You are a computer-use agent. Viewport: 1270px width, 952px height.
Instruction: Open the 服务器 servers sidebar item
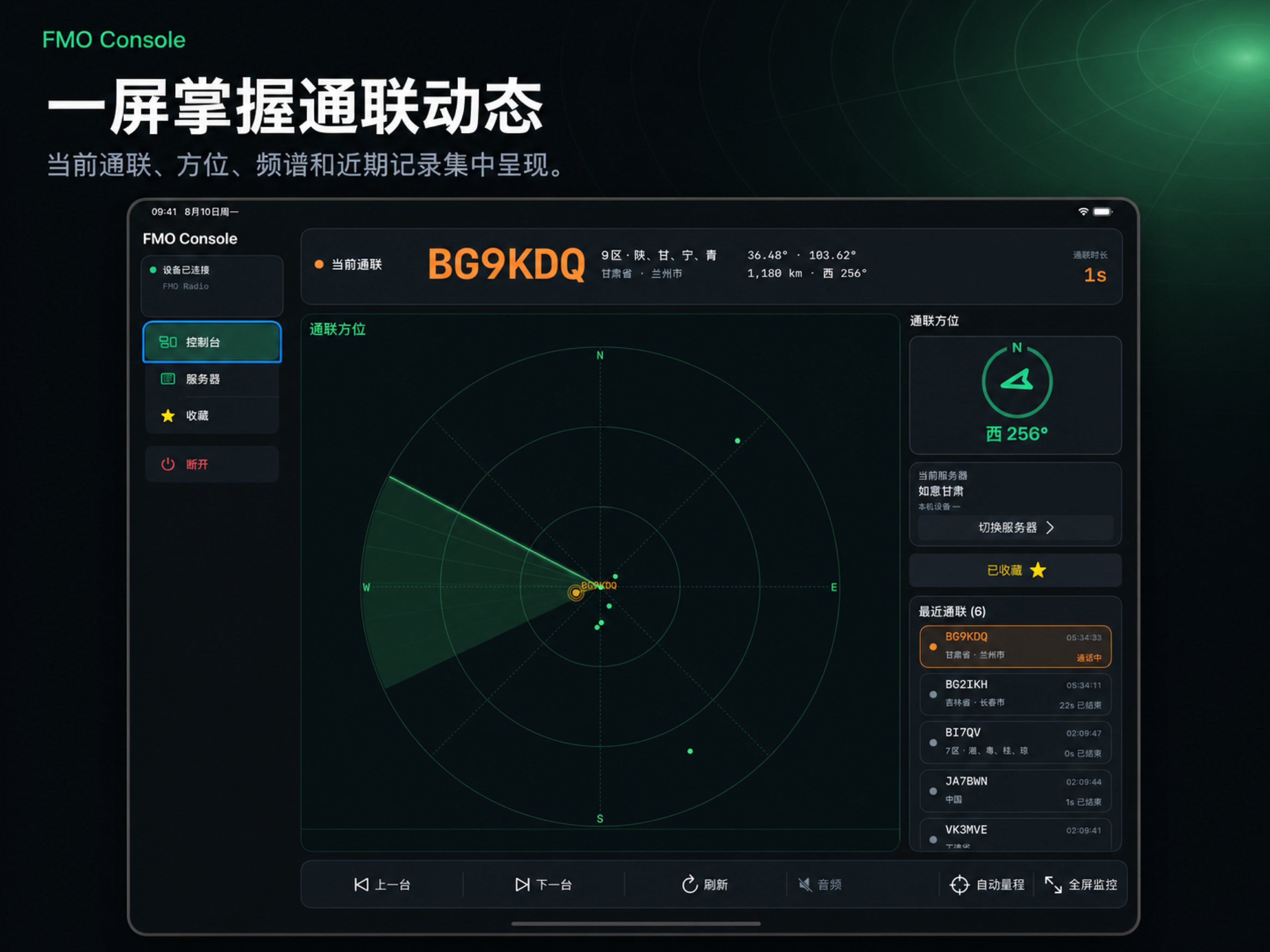pos(212,379)
